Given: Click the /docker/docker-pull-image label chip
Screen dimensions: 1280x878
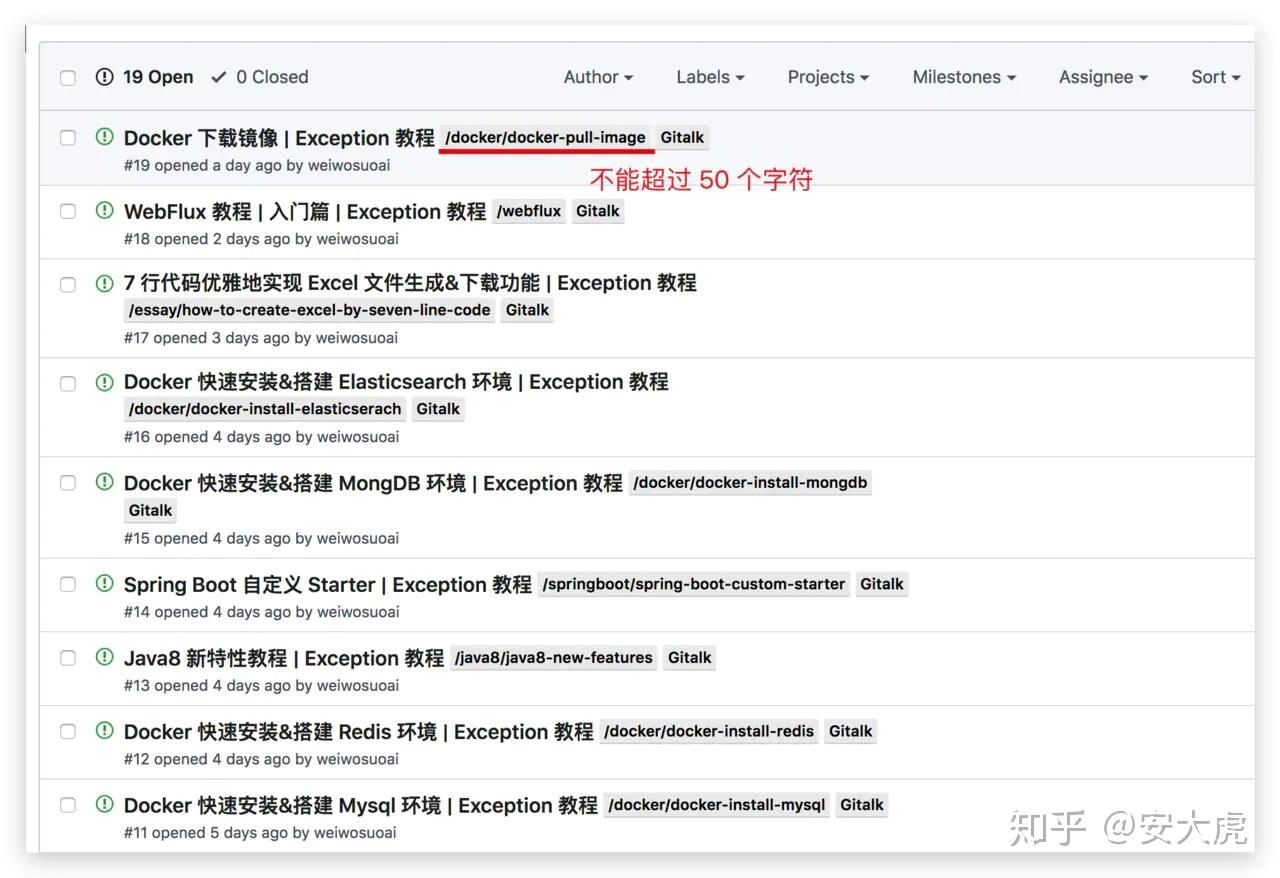Looking at the screenshot, I should coord(546,137).
